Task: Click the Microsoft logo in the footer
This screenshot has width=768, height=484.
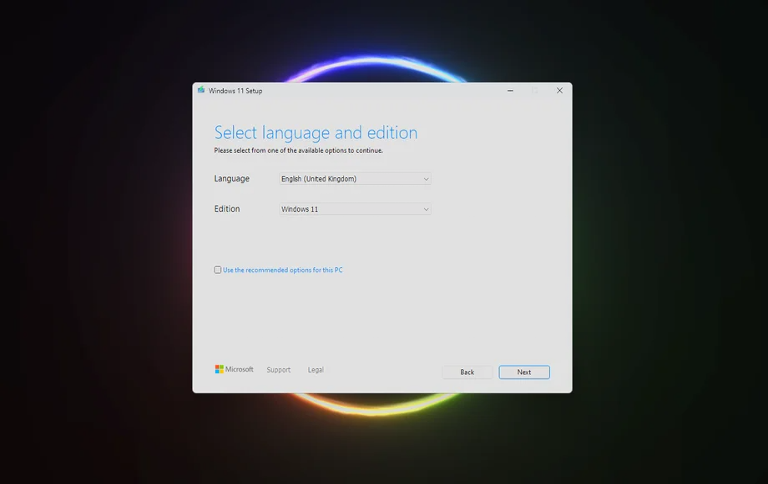Action: [x=234, y=369]
